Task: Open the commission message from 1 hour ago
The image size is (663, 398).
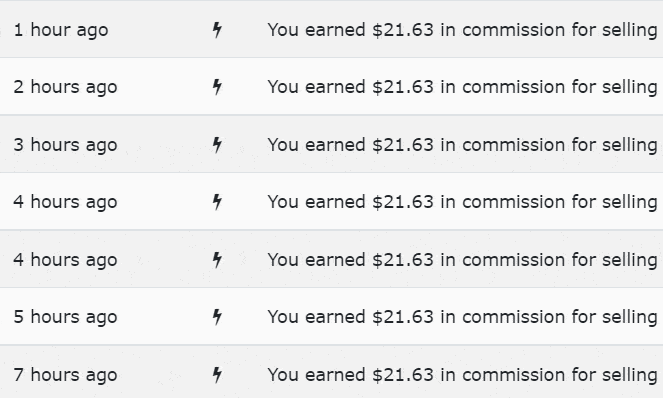Action: pos(463,30)
